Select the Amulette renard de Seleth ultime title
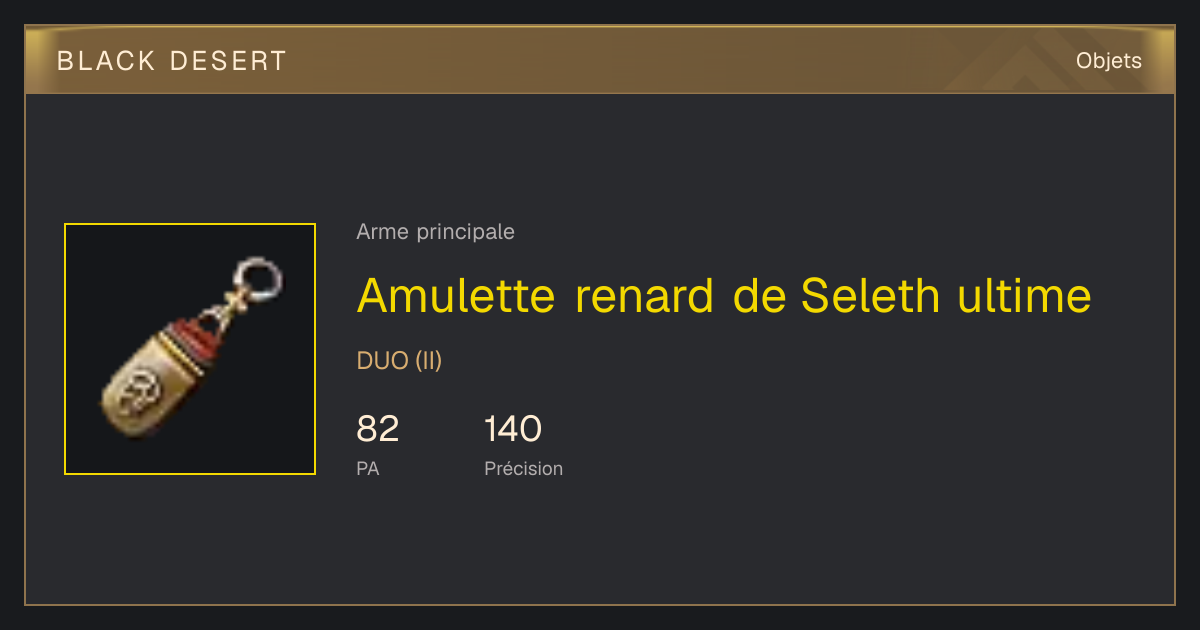 coord(724,295)
